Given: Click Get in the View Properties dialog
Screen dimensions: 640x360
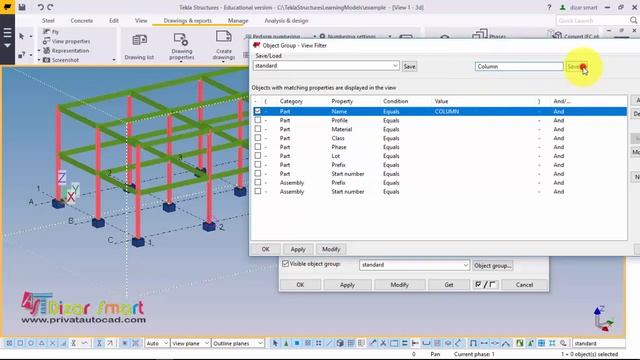Looking at the screenshot, I should pyautogui.click(x=449, y=284).
